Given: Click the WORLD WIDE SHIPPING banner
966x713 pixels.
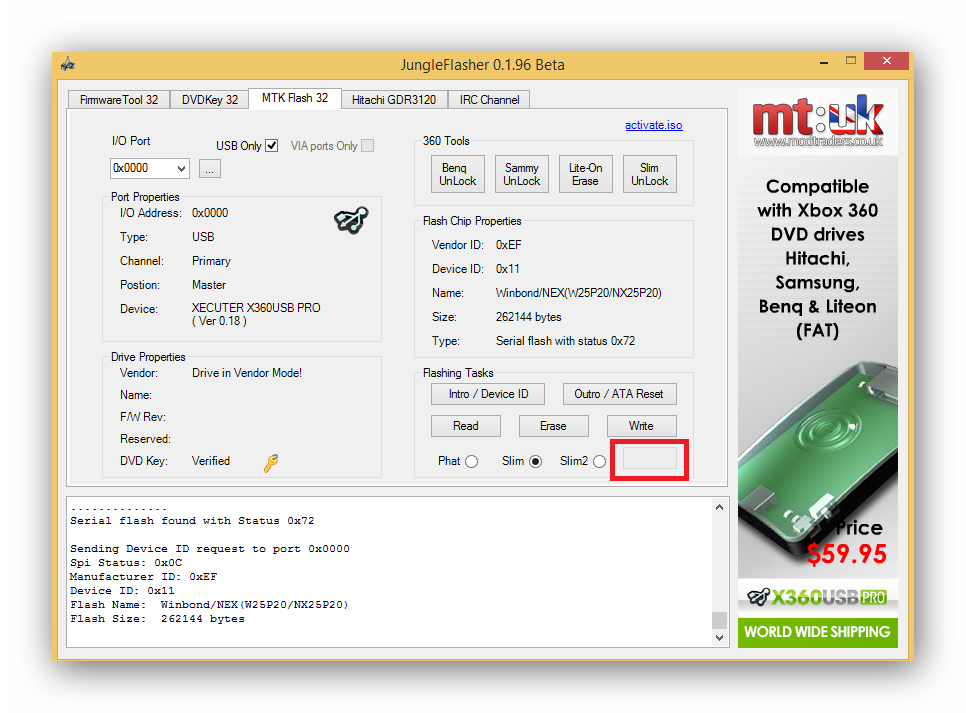Looking at the screenshot, I should point(818,632).
